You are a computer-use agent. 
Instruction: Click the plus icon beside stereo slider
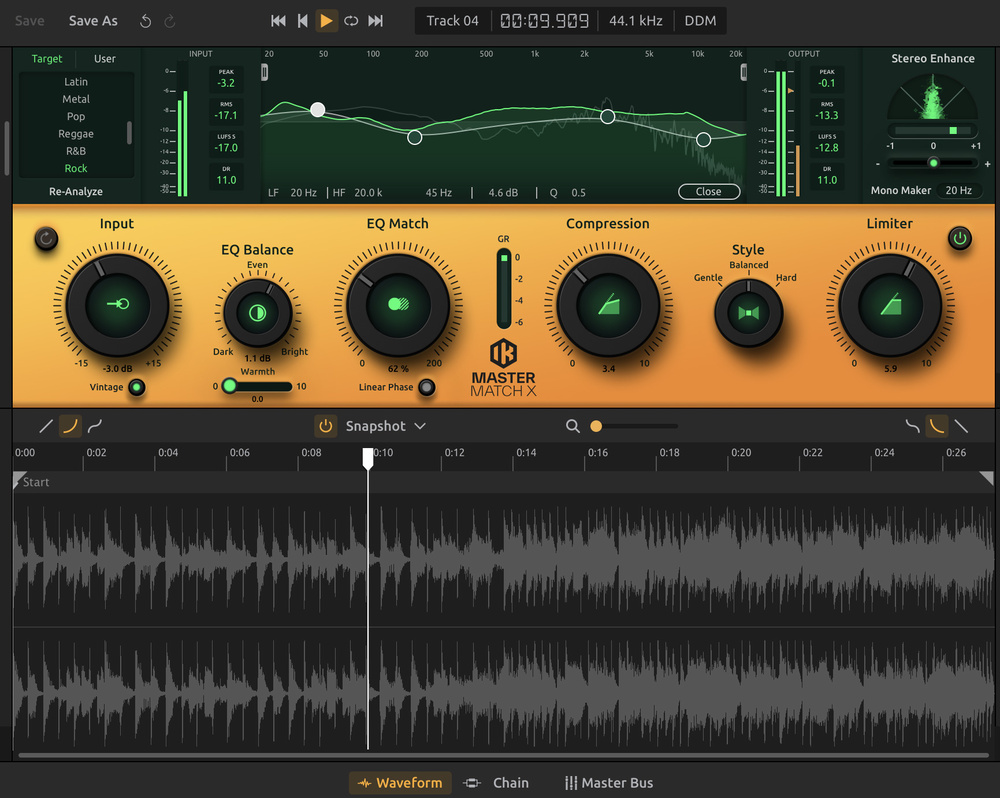click(987, 164)
